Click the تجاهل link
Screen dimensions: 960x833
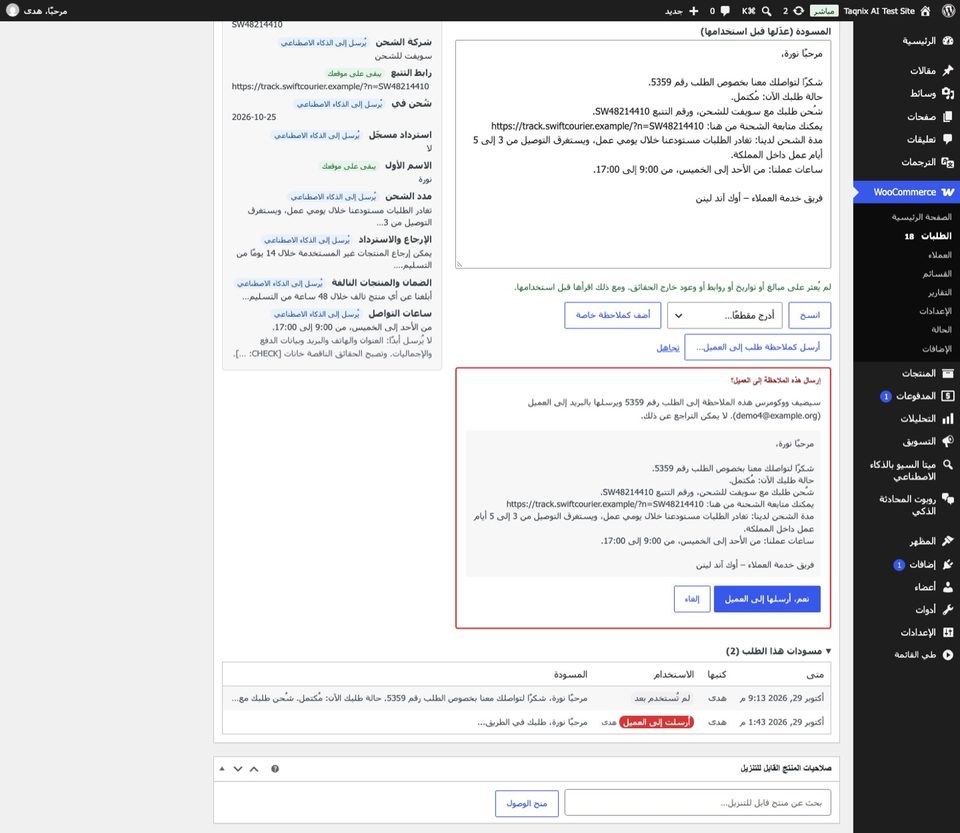pos(668,348)
